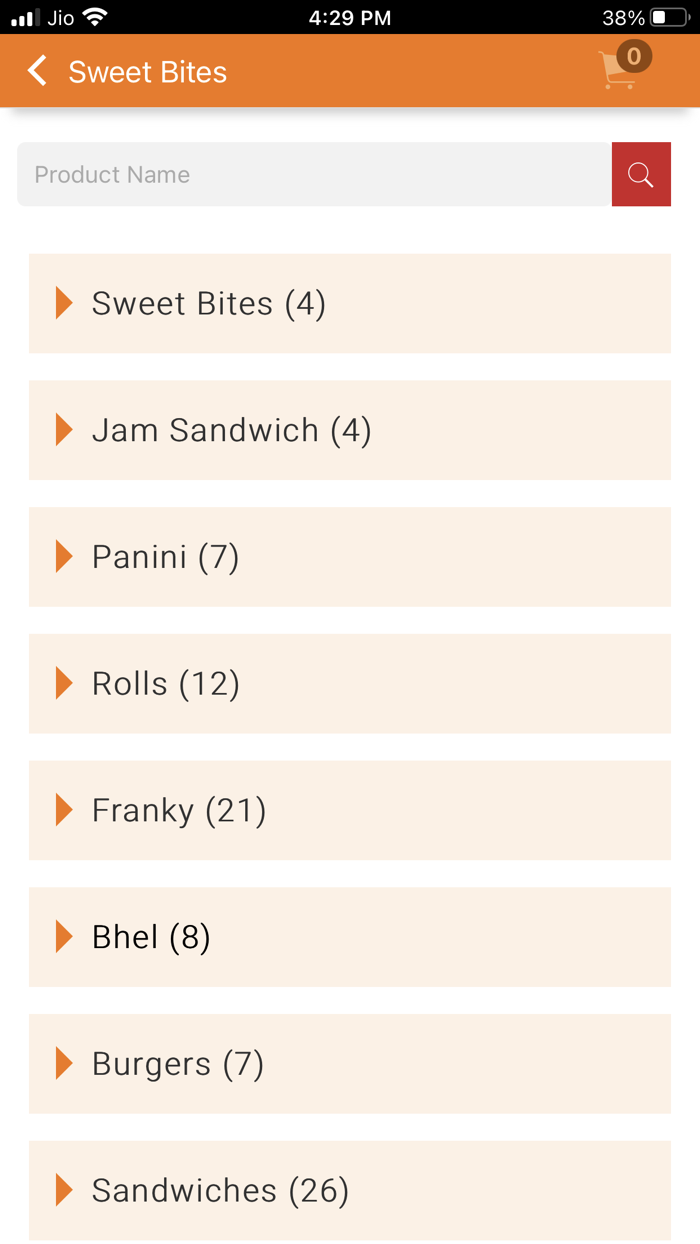Tap the Sandwiches (26) label
The height and width of the screenshot is (1244, 700).
220,1190
